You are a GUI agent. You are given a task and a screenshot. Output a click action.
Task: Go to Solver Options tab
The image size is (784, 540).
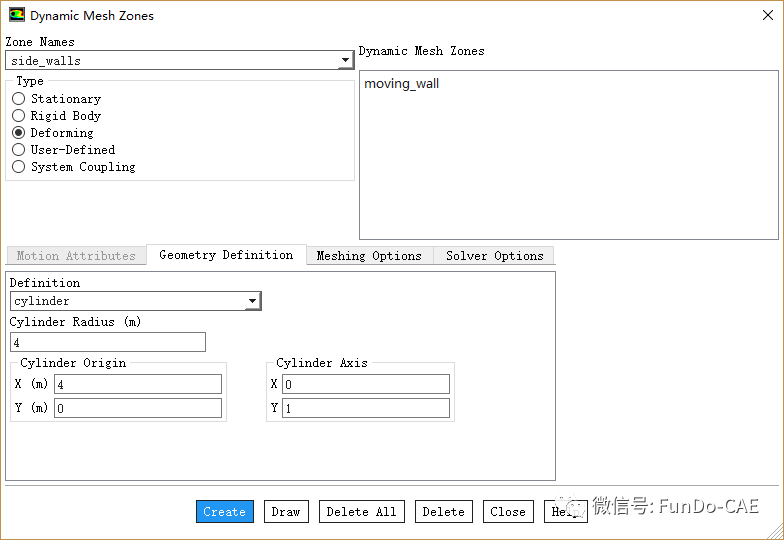point(494,256)
